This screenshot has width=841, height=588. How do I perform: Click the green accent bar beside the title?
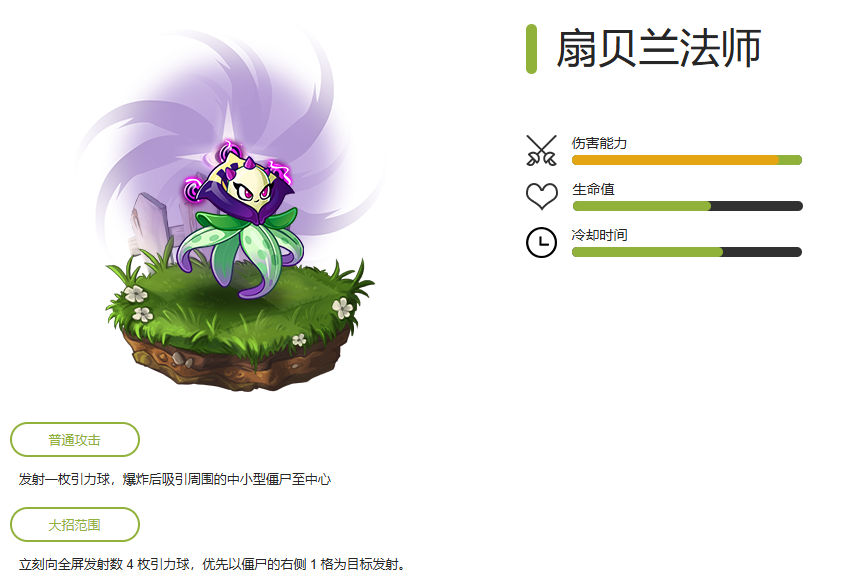532,49
